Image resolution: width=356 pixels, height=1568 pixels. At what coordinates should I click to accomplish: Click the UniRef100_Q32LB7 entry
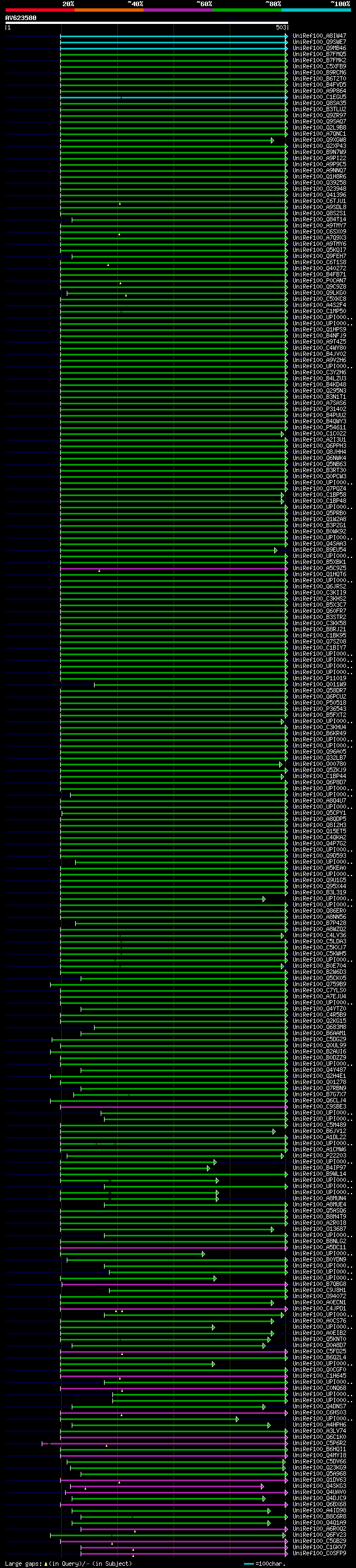click(319, 759)
